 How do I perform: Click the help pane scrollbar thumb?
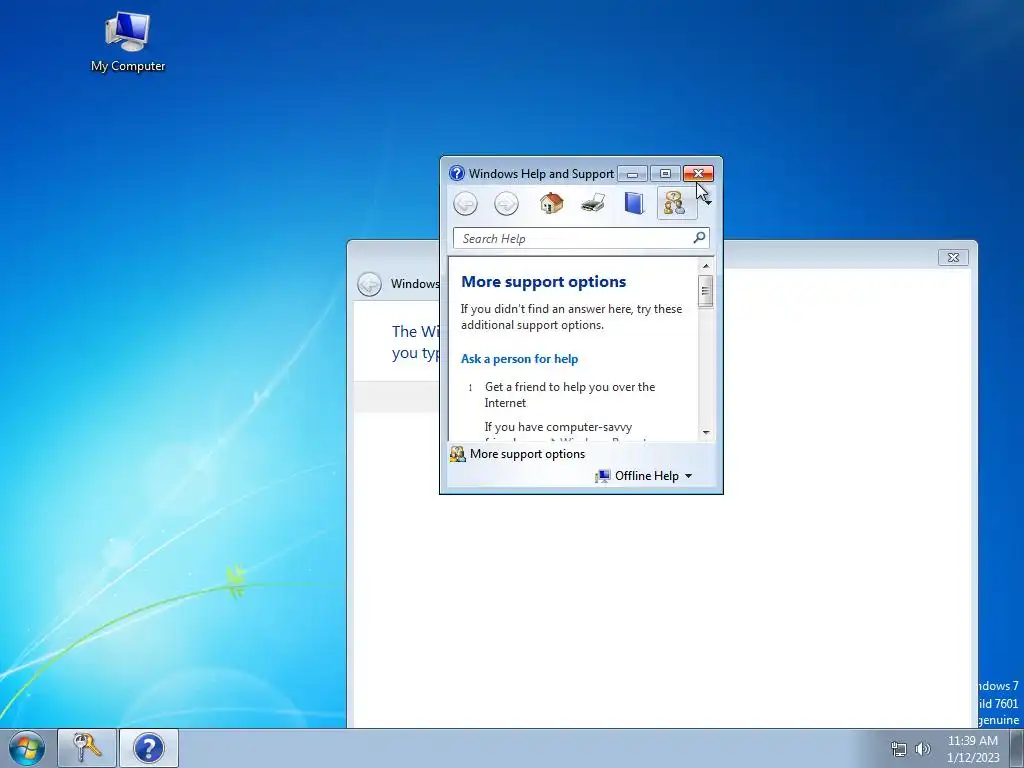point(705,291)
